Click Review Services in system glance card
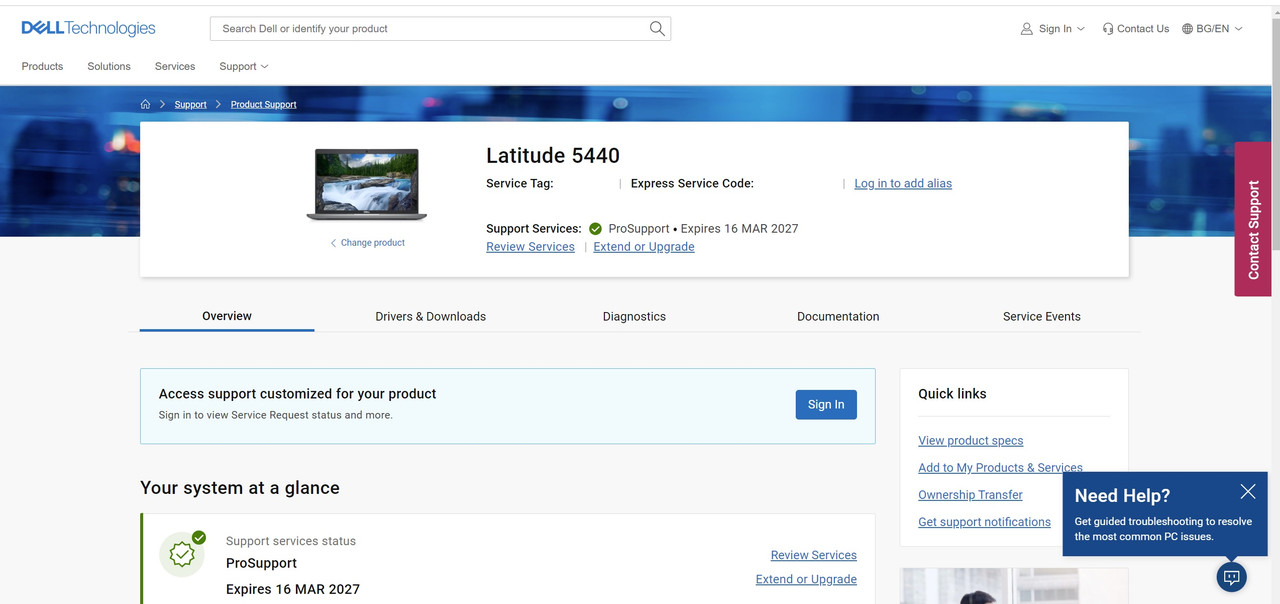1280x604 pixels. [x=814, y=555]
